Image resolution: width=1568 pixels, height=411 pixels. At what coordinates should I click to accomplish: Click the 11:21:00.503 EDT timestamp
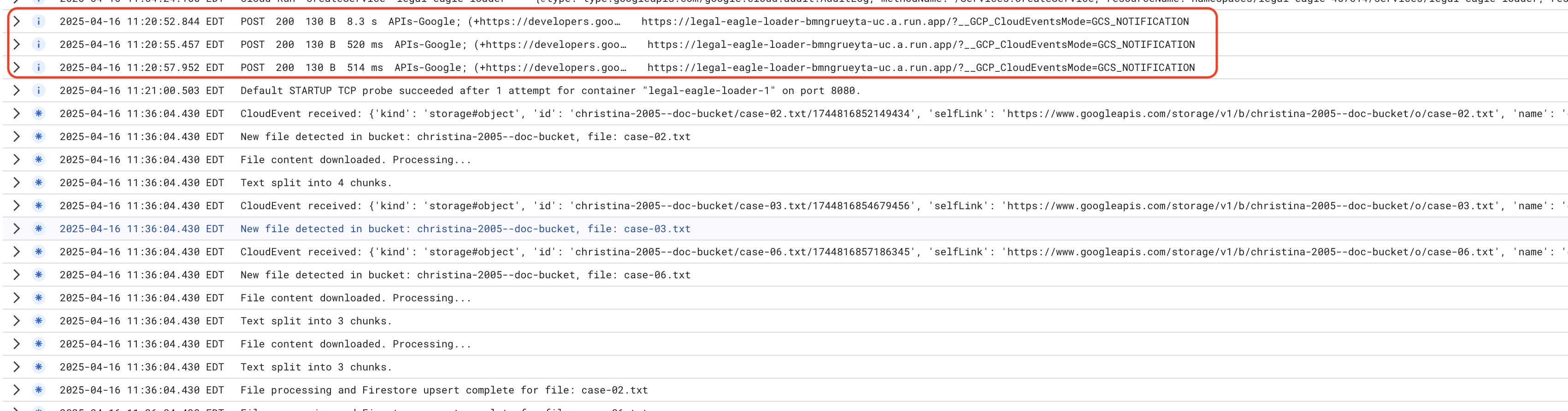(141, 91)
